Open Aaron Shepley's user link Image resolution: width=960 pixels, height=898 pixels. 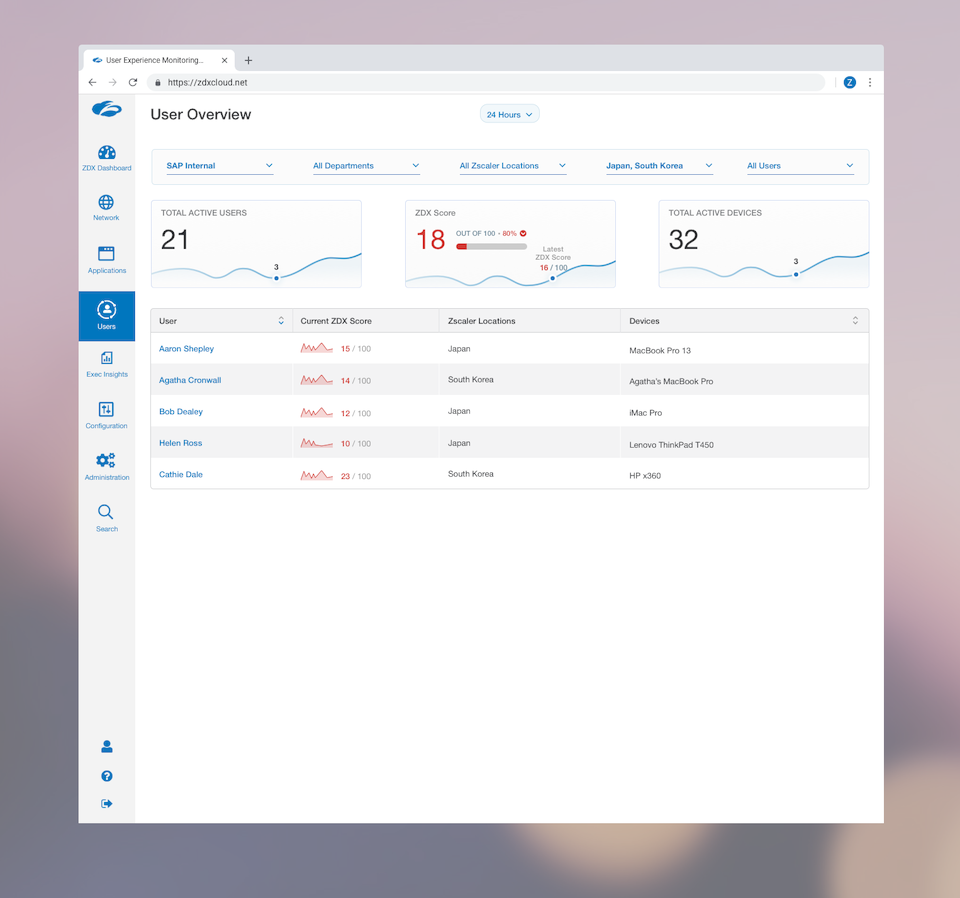tap(186, 348)
